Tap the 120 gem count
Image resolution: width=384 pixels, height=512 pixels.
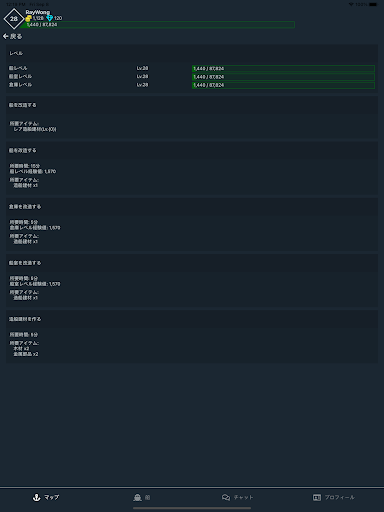(58, 18)
